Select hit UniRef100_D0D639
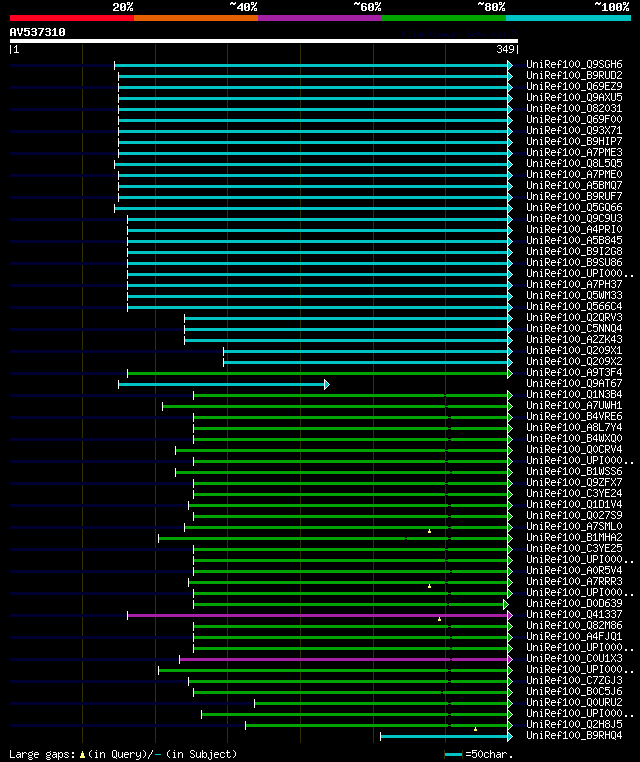Image resolution: width=640 pixels, height=762 pixels. click(x=574, y=604)
